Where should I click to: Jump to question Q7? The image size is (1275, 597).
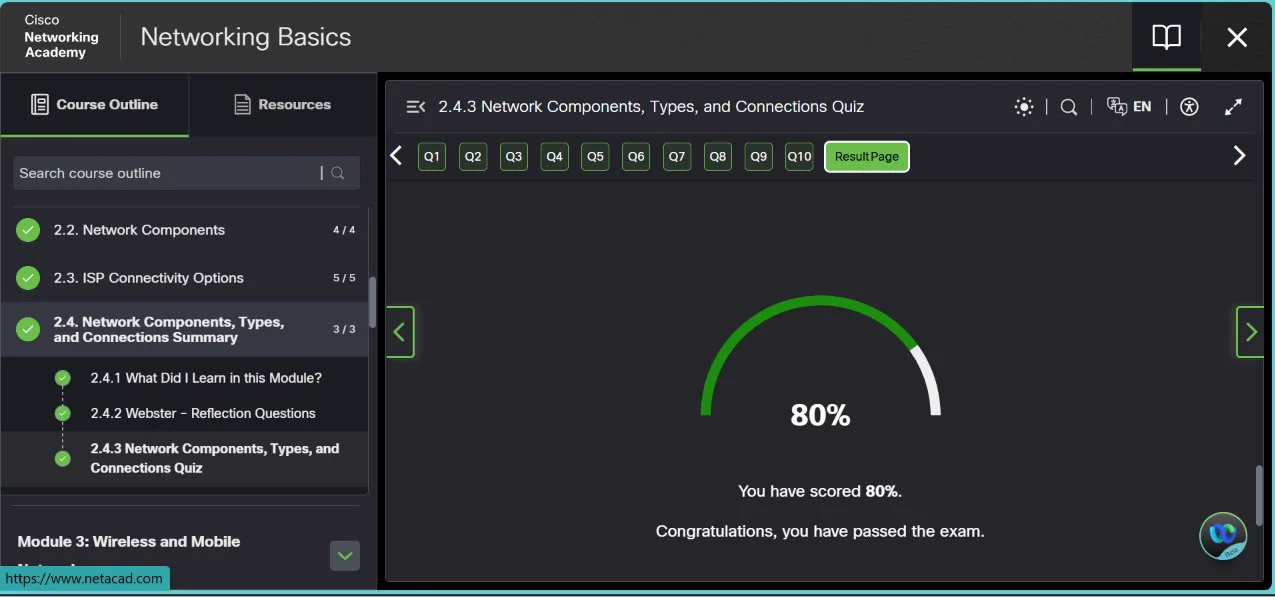point(677,157)
